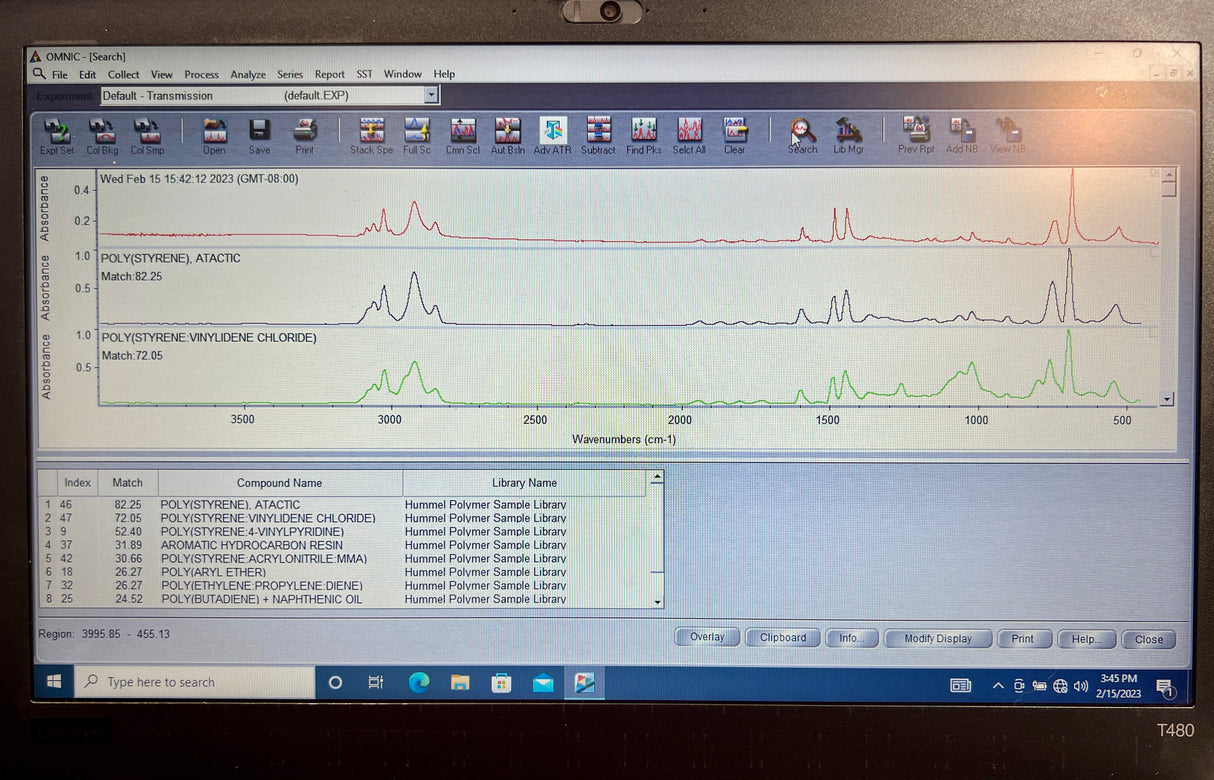Click the Expt Set toolbar icon
Viewport: 1214px width, 780px height.
[57, 134]
